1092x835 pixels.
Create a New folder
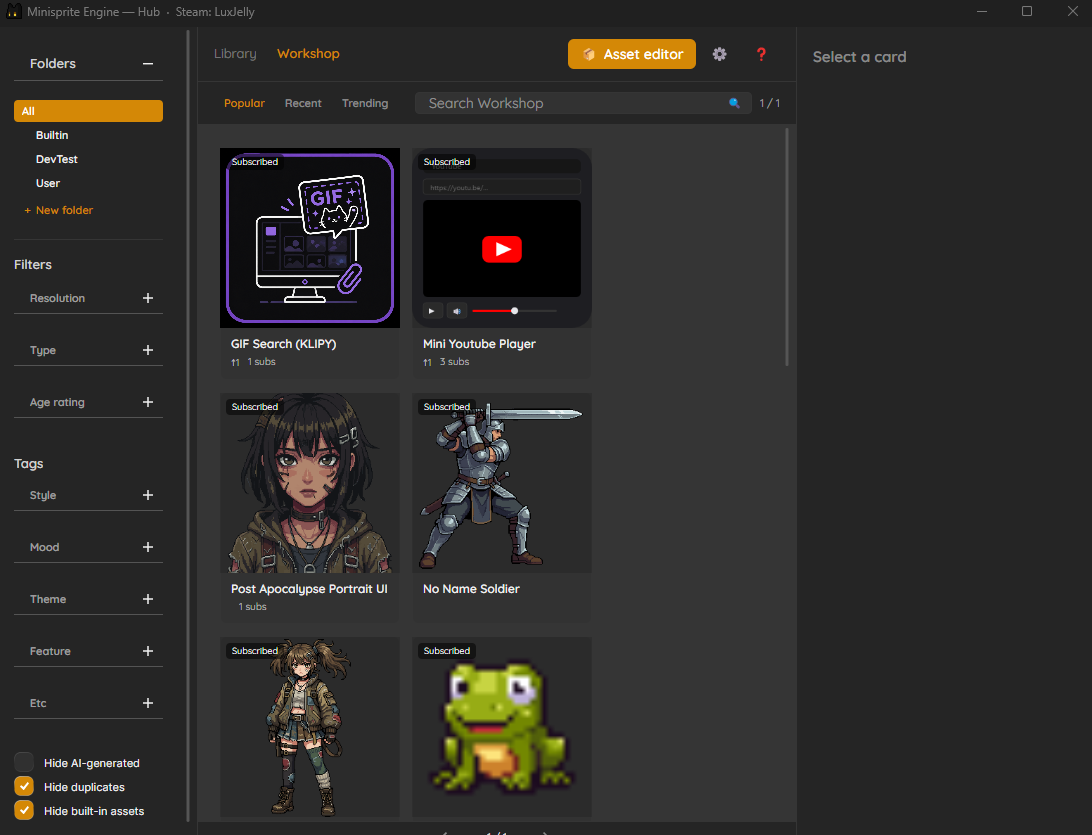click(58, 210)
